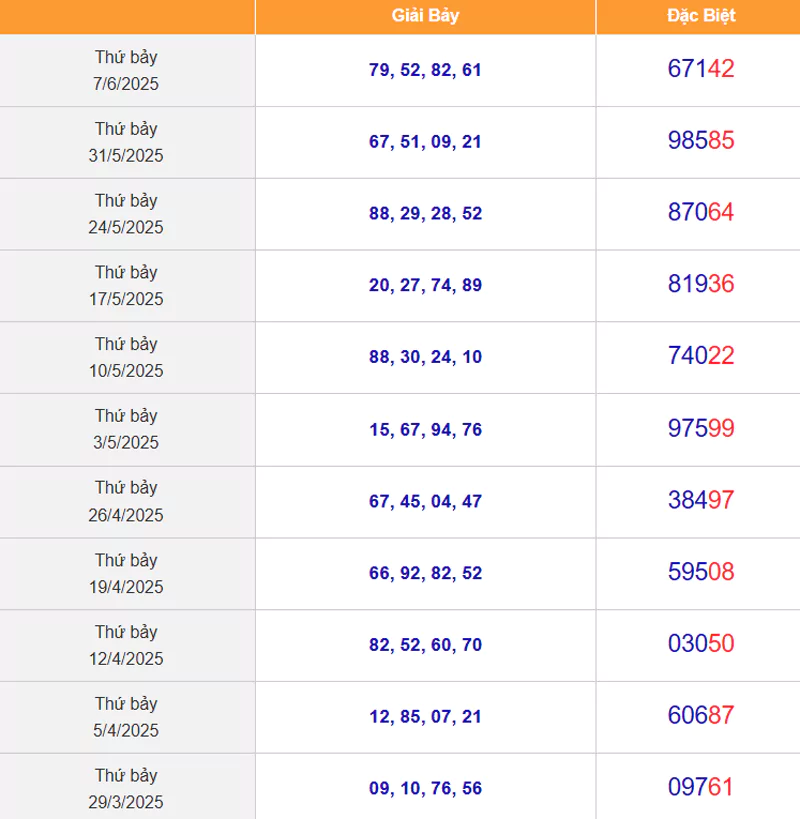Viewport: 800px width, 819px height.
Task: Click the Đặc Biệt column header
Action: [700, 16]
